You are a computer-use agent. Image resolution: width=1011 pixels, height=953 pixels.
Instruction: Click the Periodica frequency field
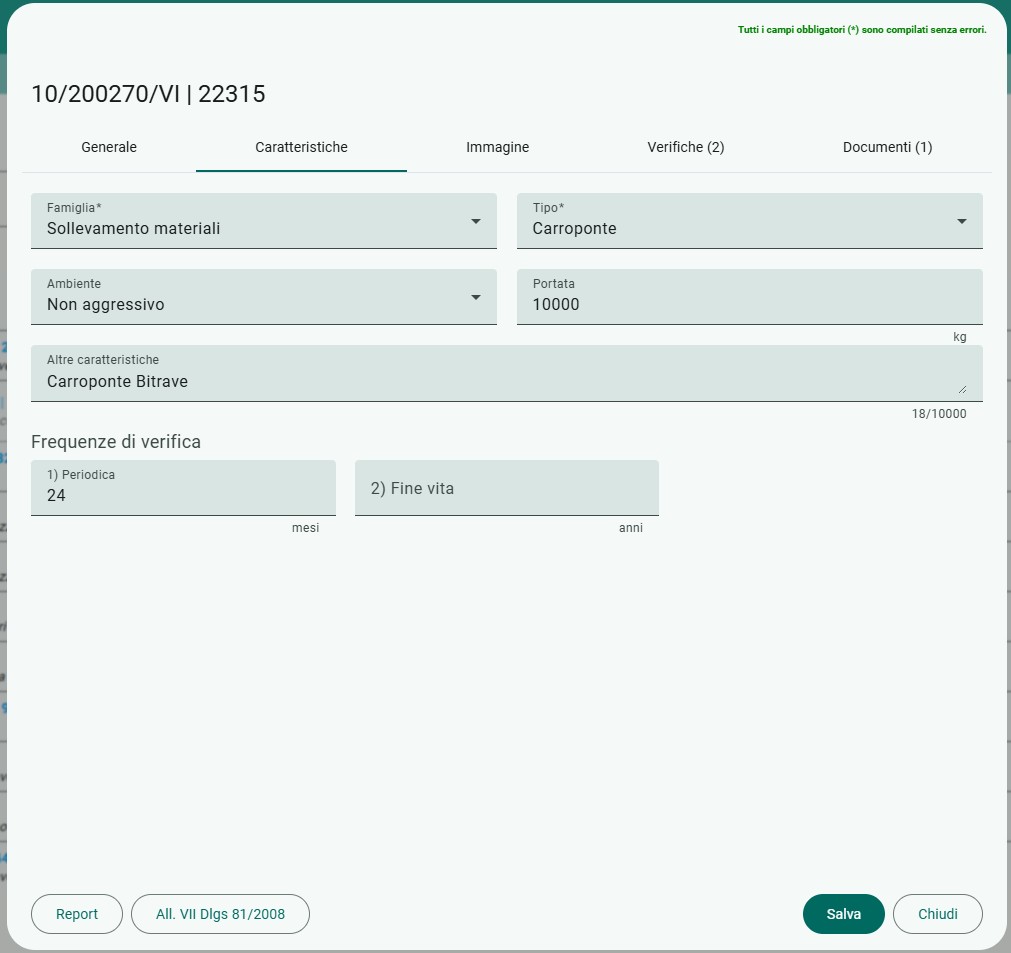click(183, 487)
